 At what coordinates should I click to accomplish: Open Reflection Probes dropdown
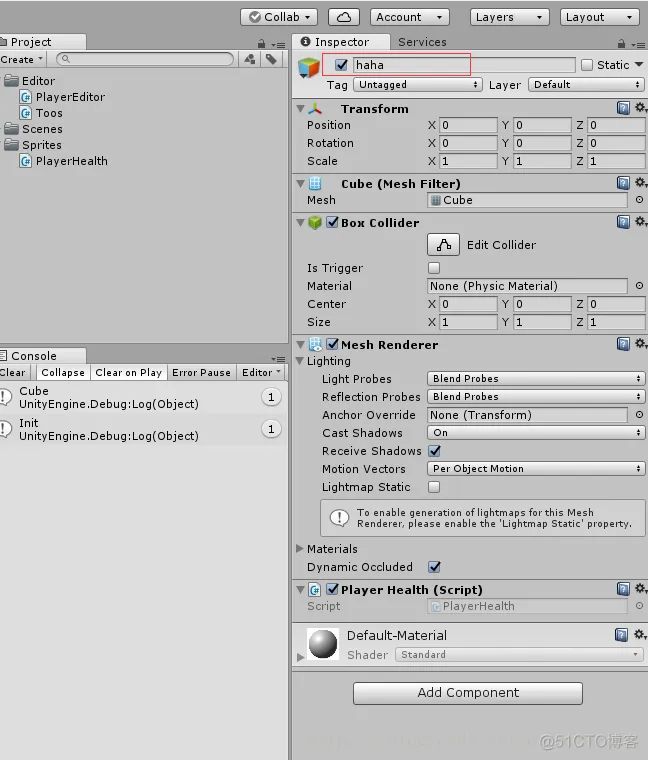point(536,396)
